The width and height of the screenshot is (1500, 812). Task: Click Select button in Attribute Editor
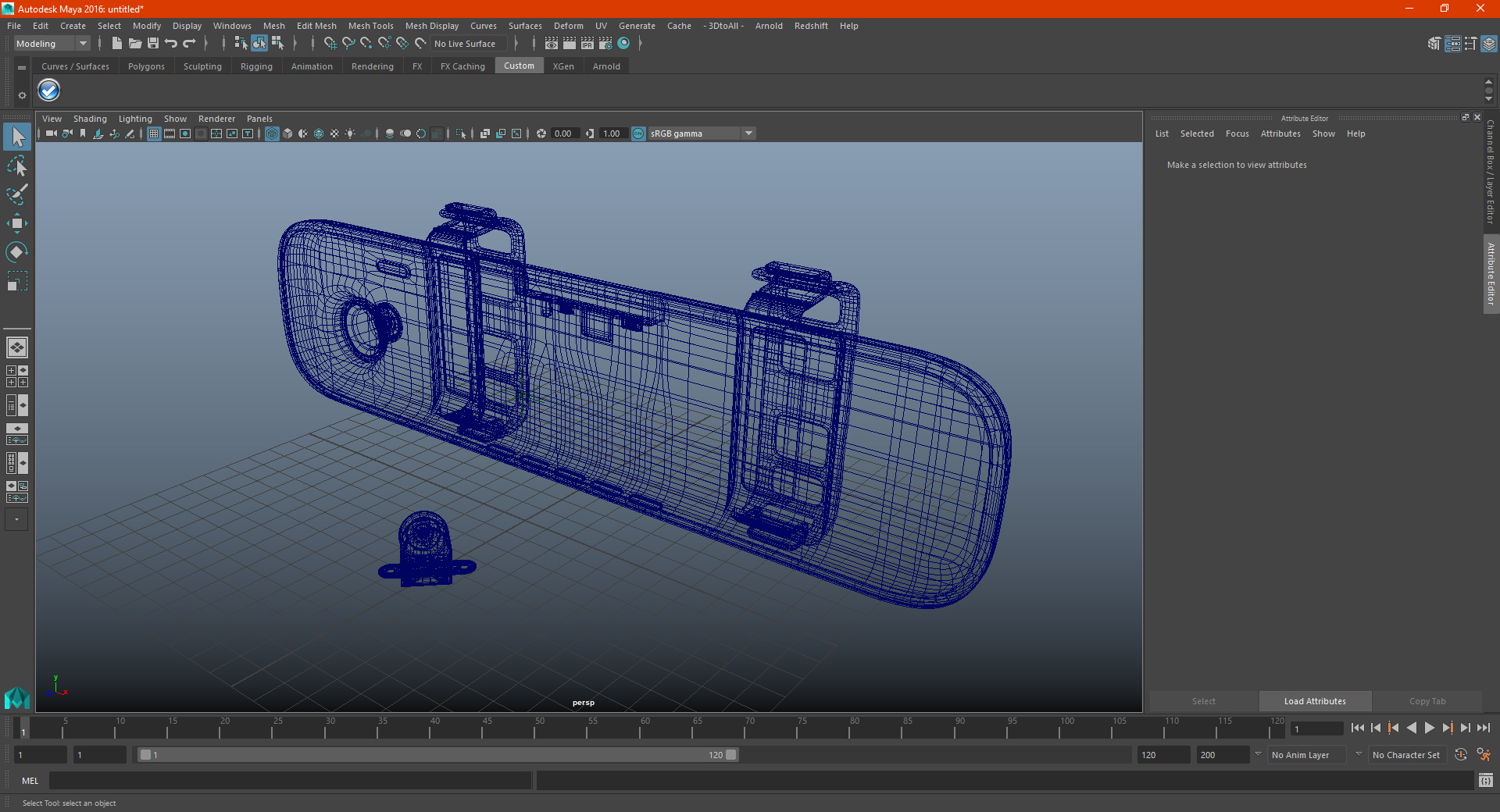(1203, 701)
